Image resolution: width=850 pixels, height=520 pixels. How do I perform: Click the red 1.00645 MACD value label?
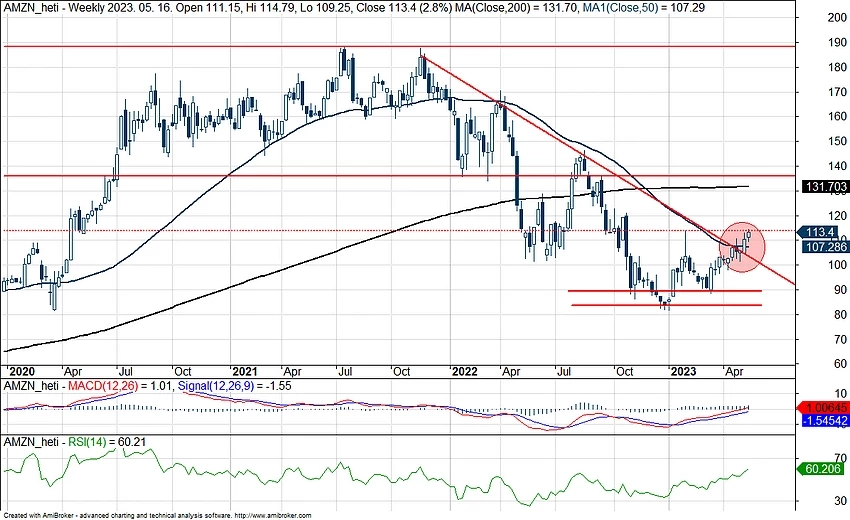click(x=823, y=407)
